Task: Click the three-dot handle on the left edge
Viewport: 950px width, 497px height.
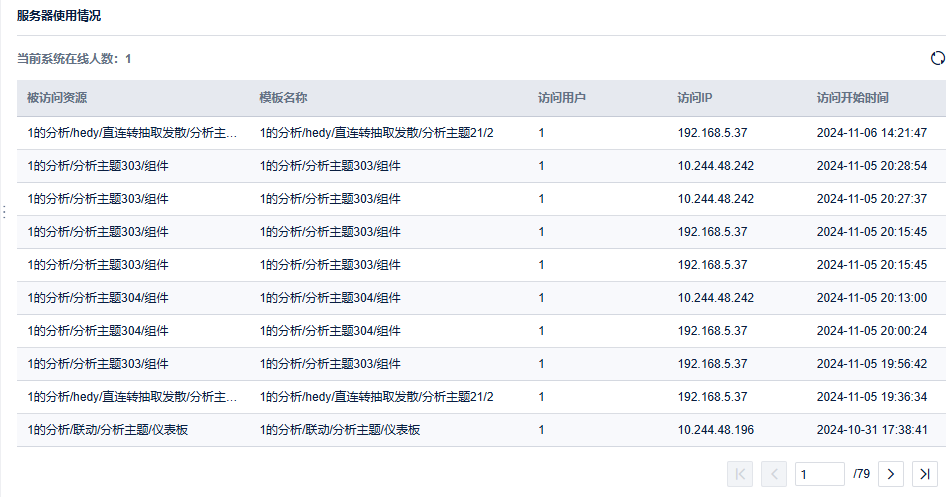Action: point(4,212)
